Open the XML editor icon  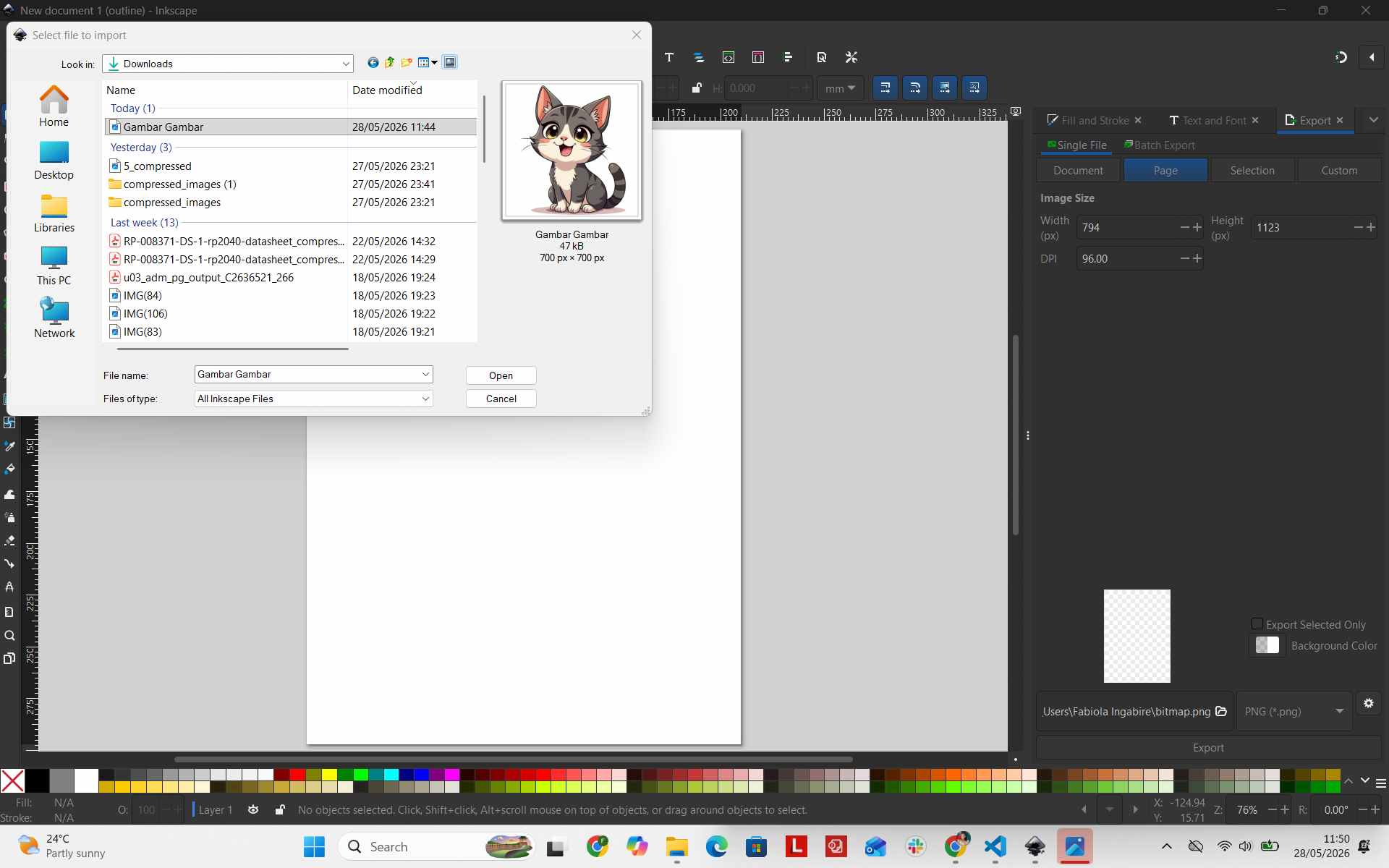point(729,57)
